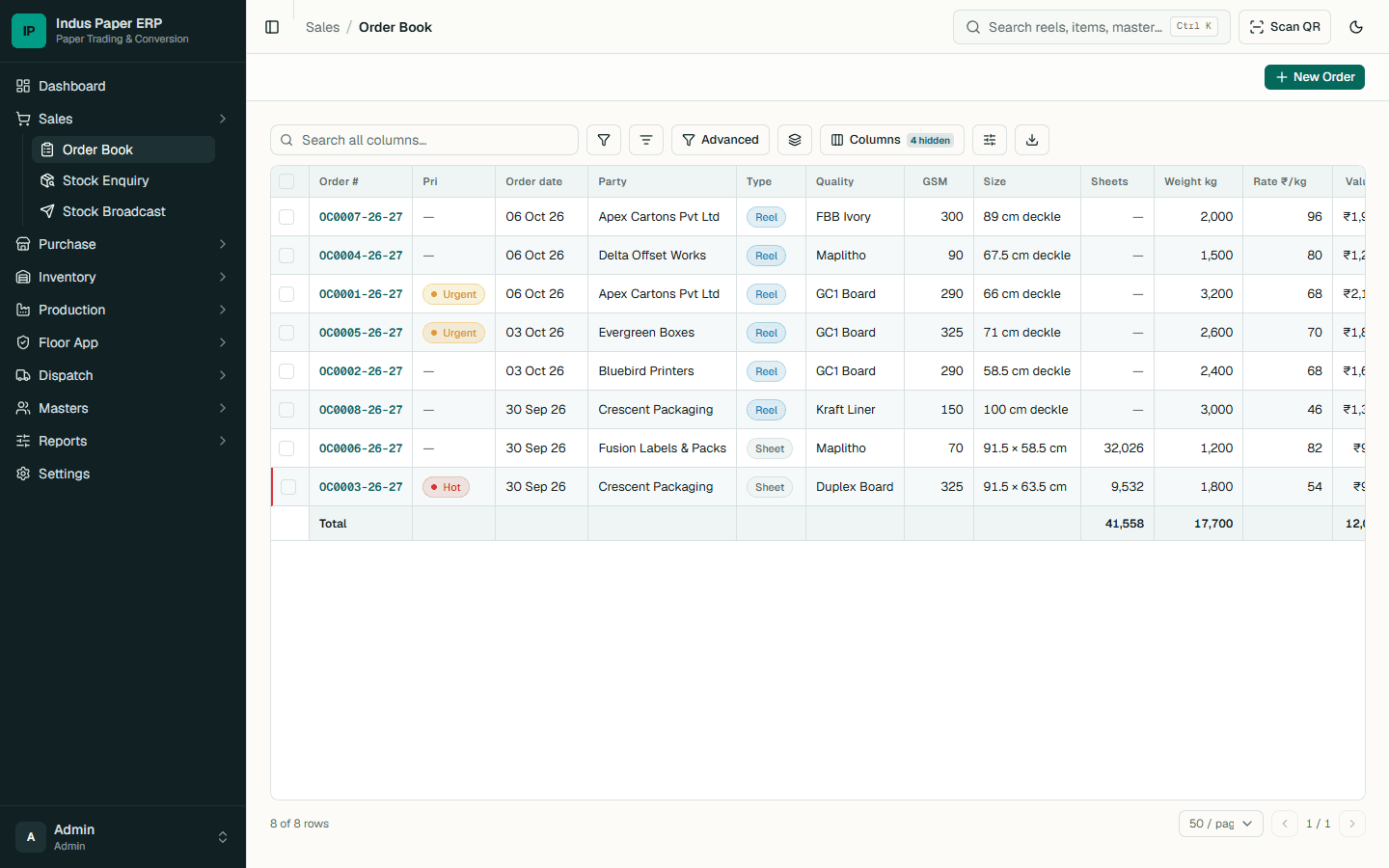Open the Admin user switcher
1389x868 pixels.
pos(123,837)
